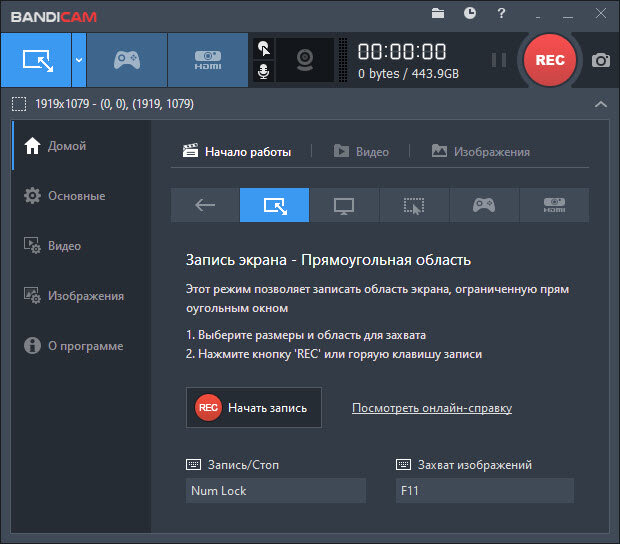Switch to the Видео tab at the top
Screen dimensions: 620x544
(361, 151)
